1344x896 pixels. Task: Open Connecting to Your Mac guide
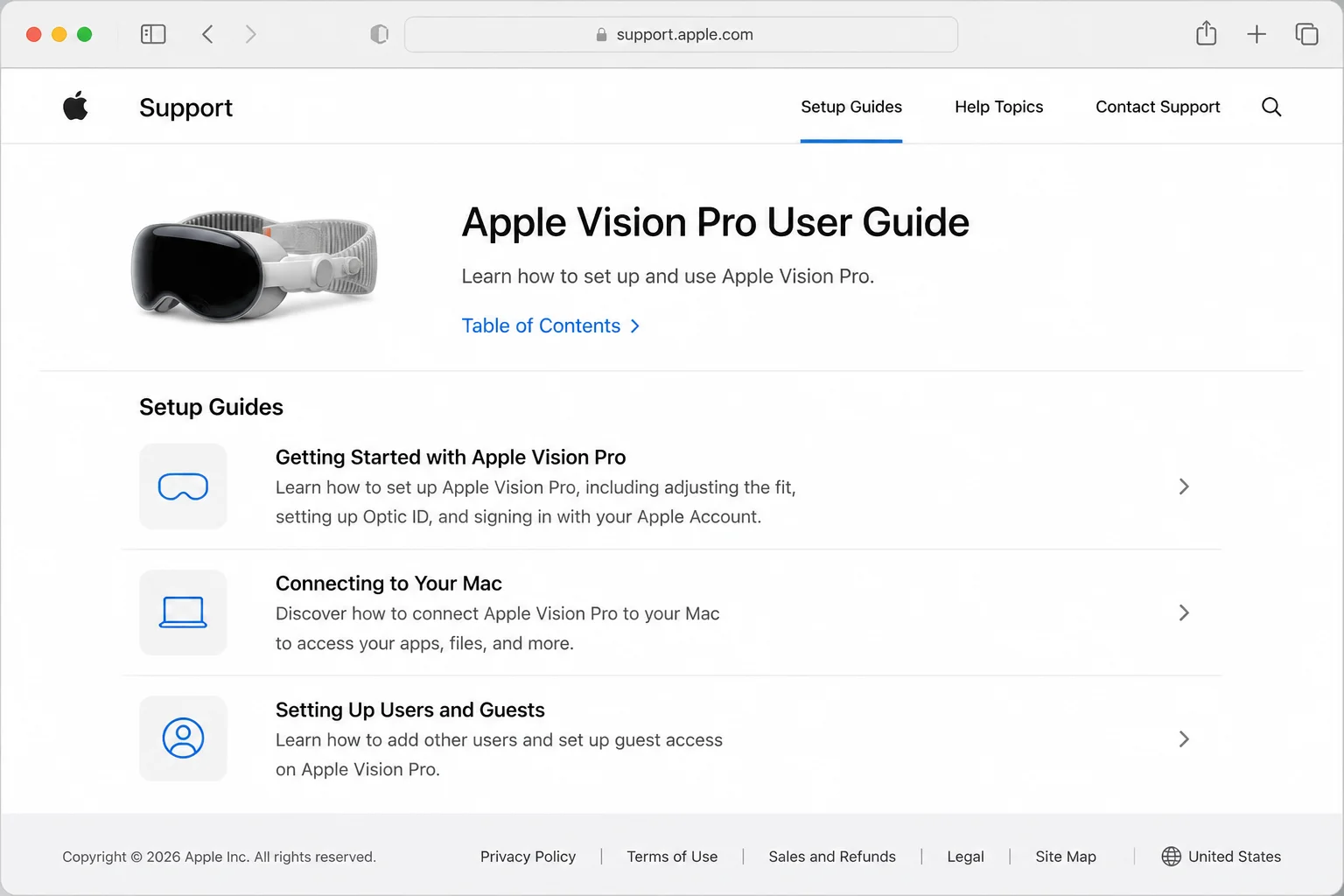point(388,584)
